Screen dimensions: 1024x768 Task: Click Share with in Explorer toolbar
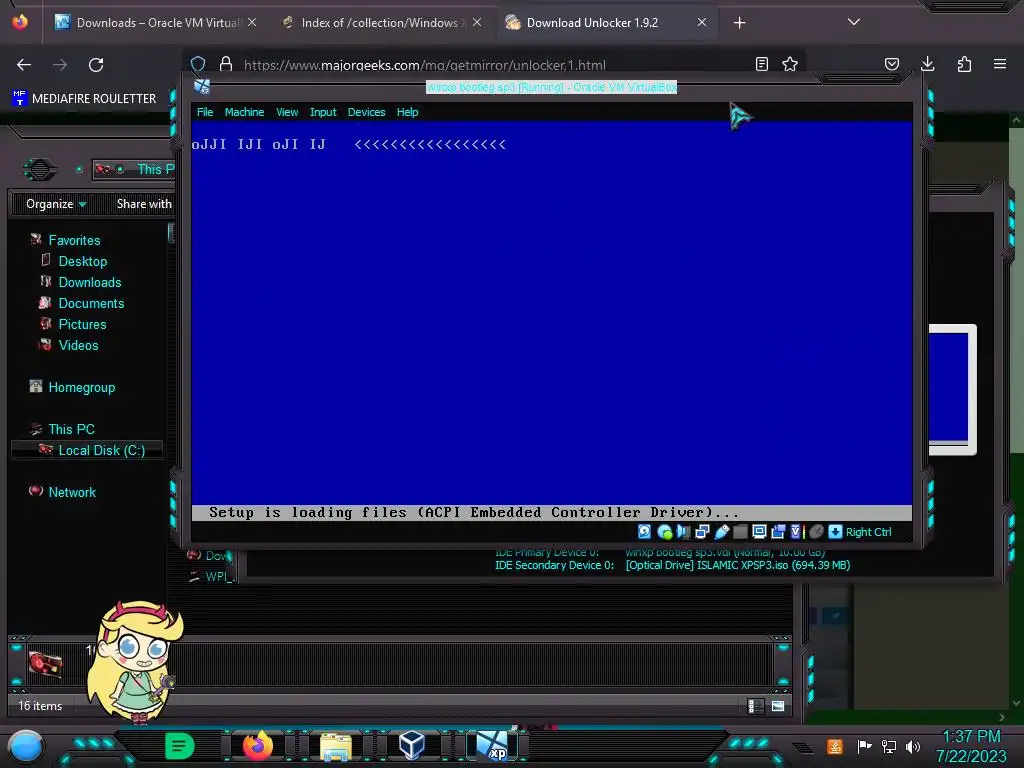(144, 204)
